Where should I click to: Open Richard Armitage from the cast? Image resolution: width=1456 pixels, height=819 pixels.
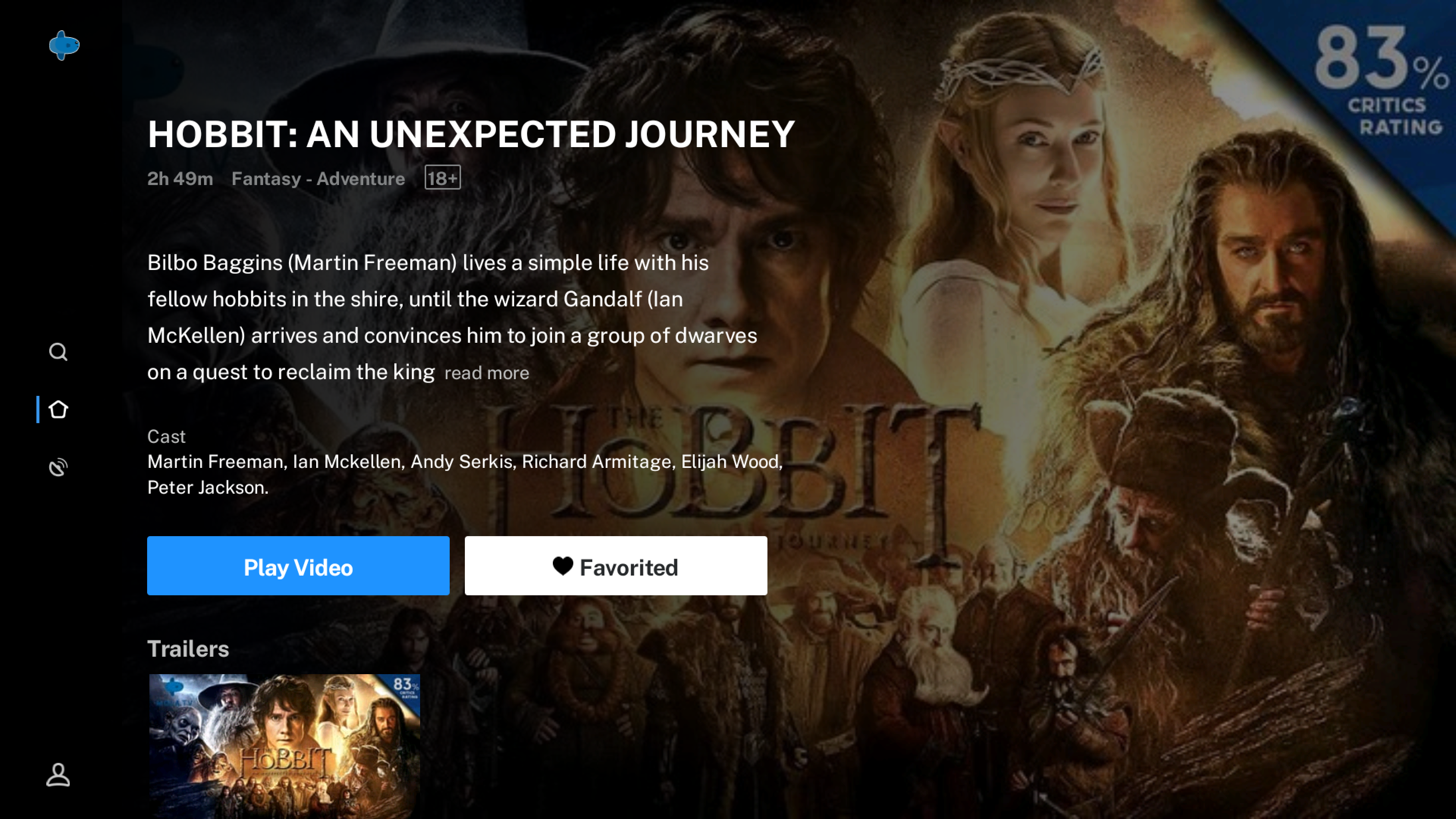click(597, 462)
